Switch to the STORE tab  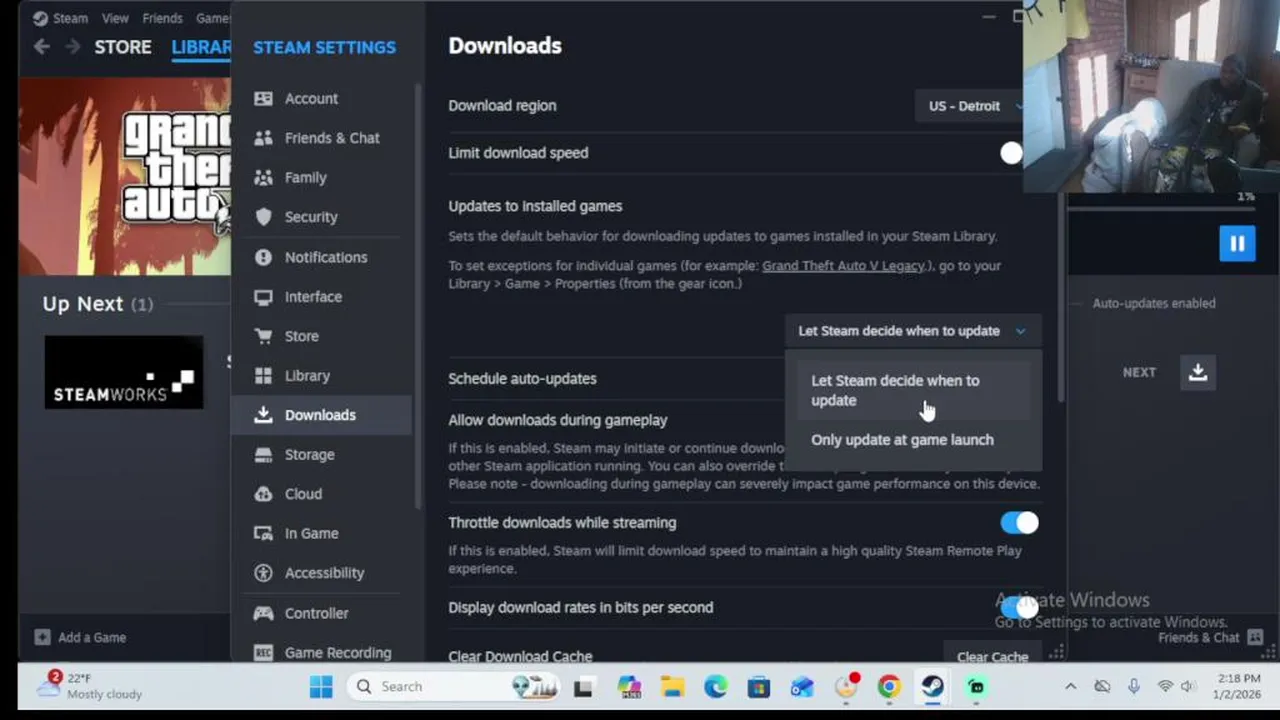pyautogui.click(x=123, y=47)
